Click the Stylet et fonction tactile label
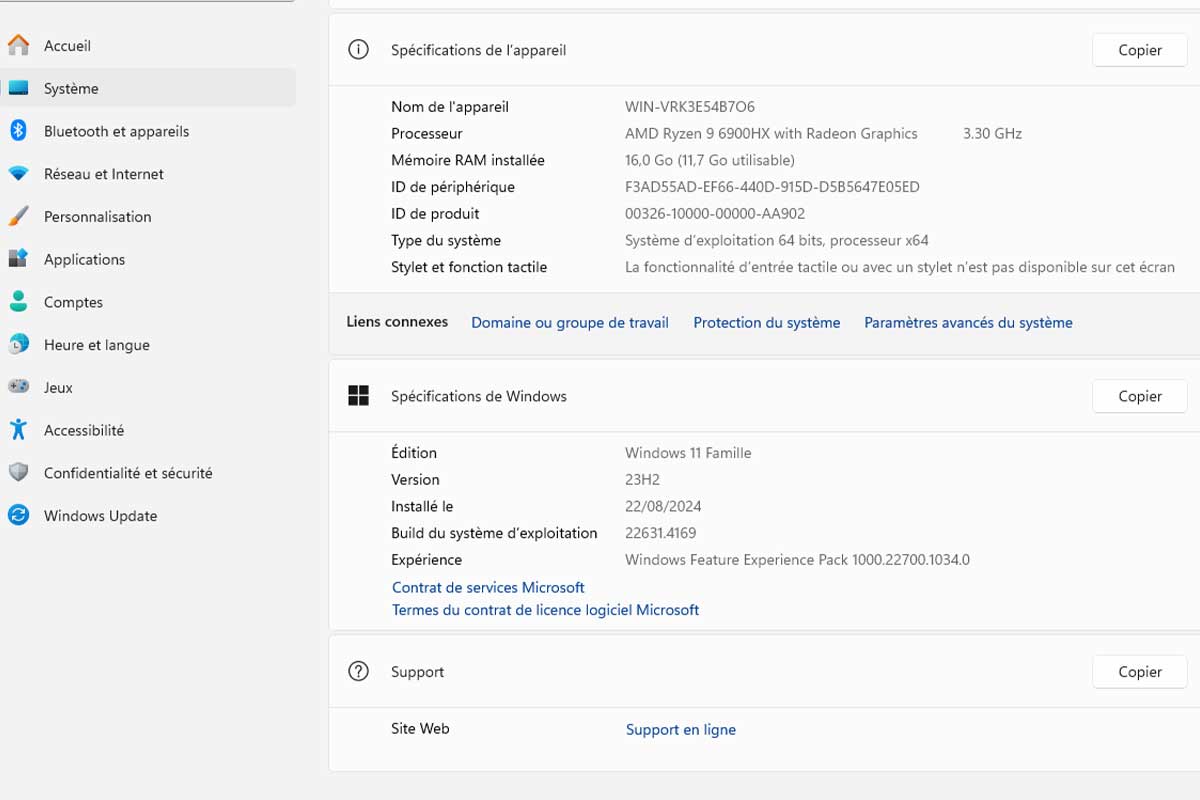 point(469,267)
